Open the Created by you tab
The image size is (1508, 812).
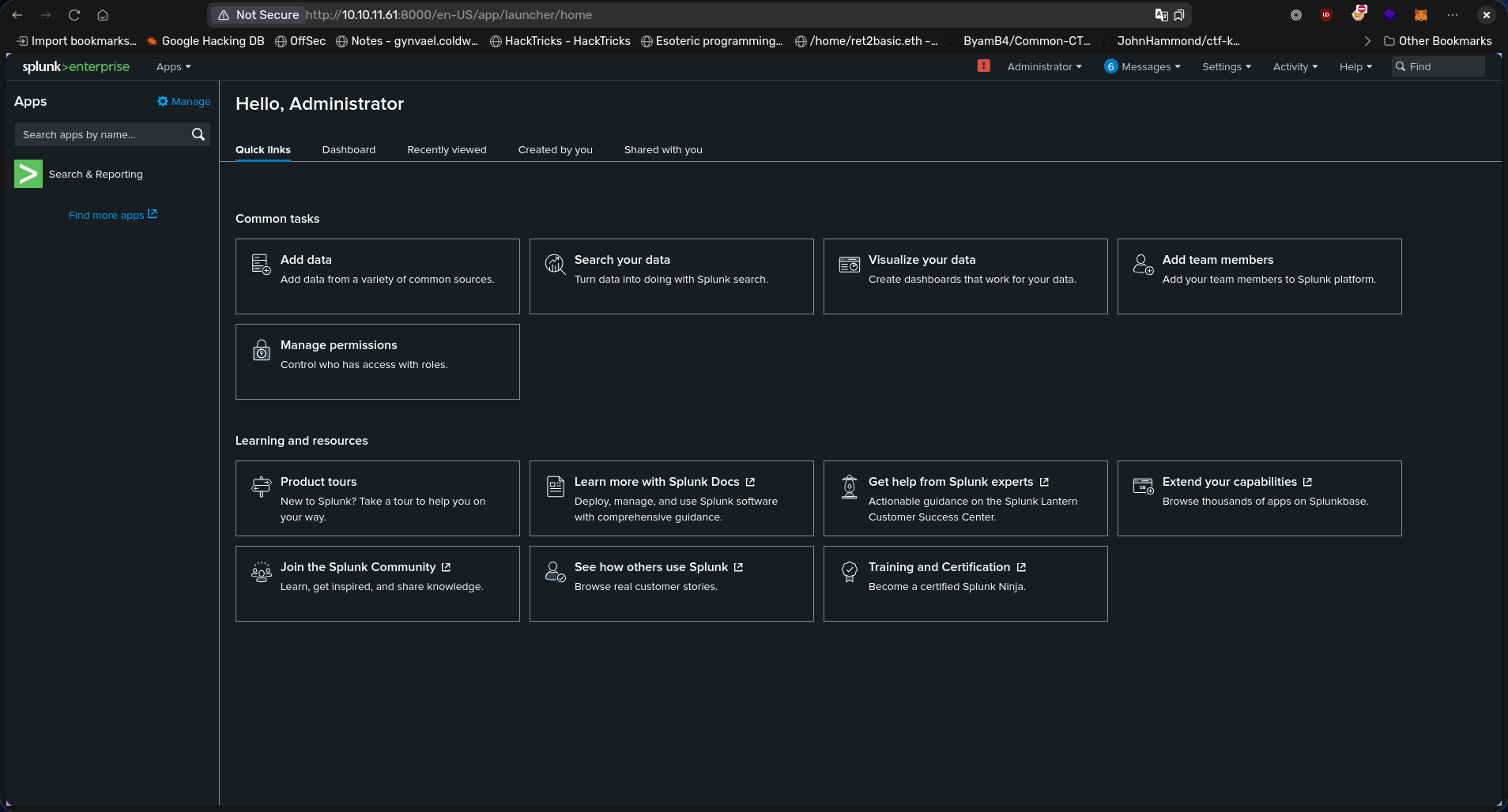coord(555,149)
